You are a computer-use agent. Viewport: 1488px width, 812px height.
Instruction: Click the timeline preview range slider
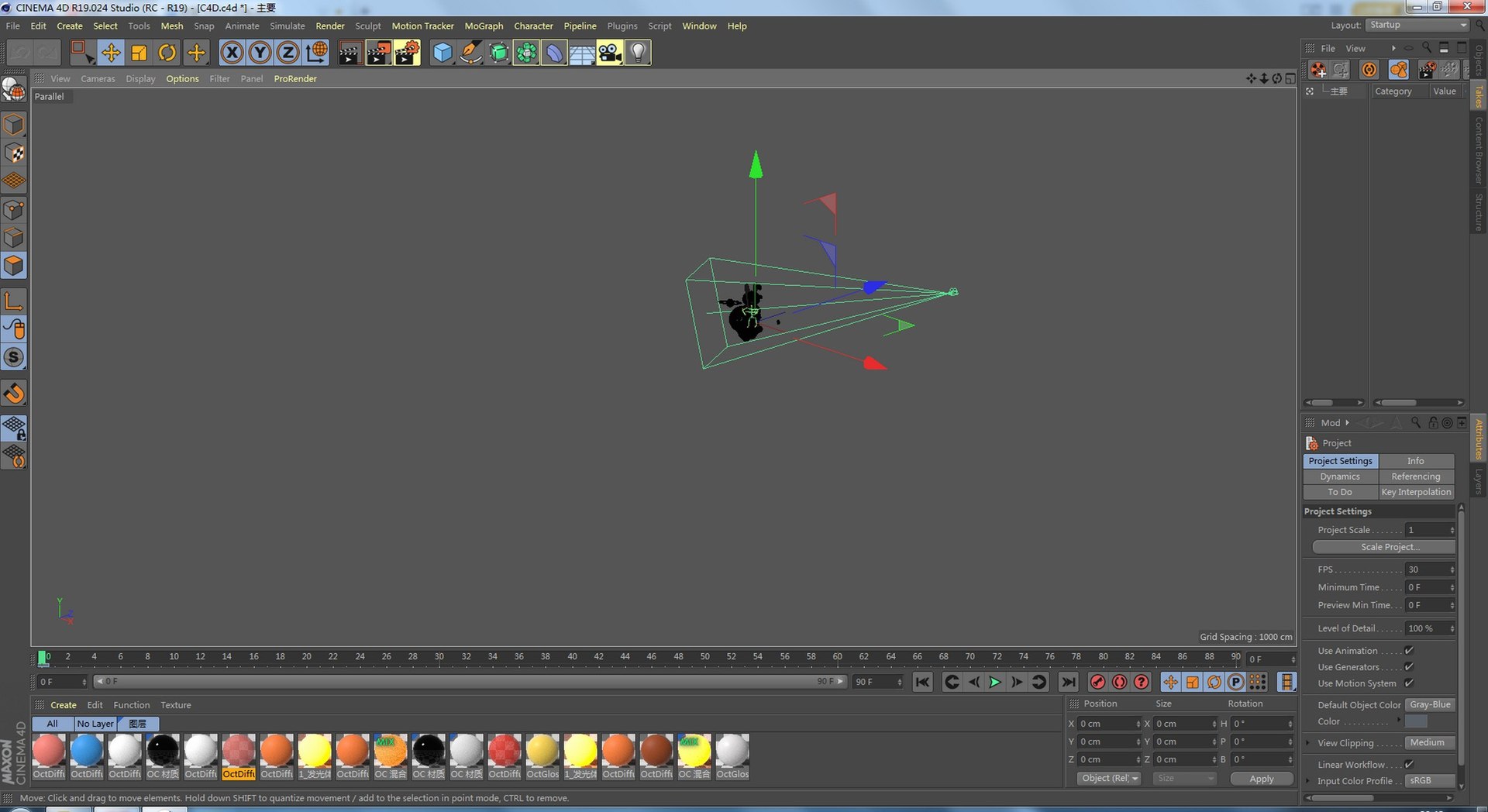click(470, 682)
